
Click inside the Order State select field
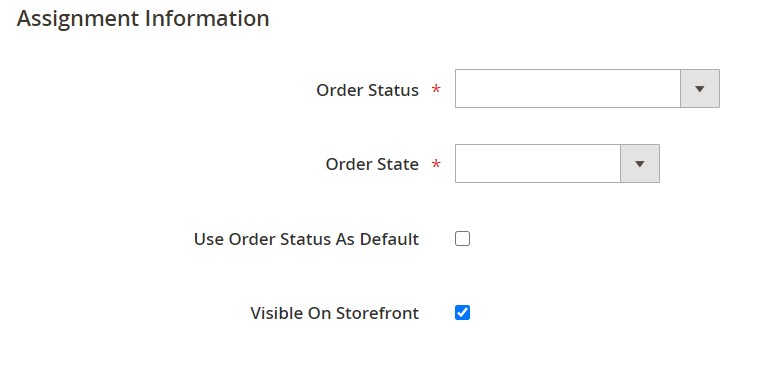coord(557,164)
